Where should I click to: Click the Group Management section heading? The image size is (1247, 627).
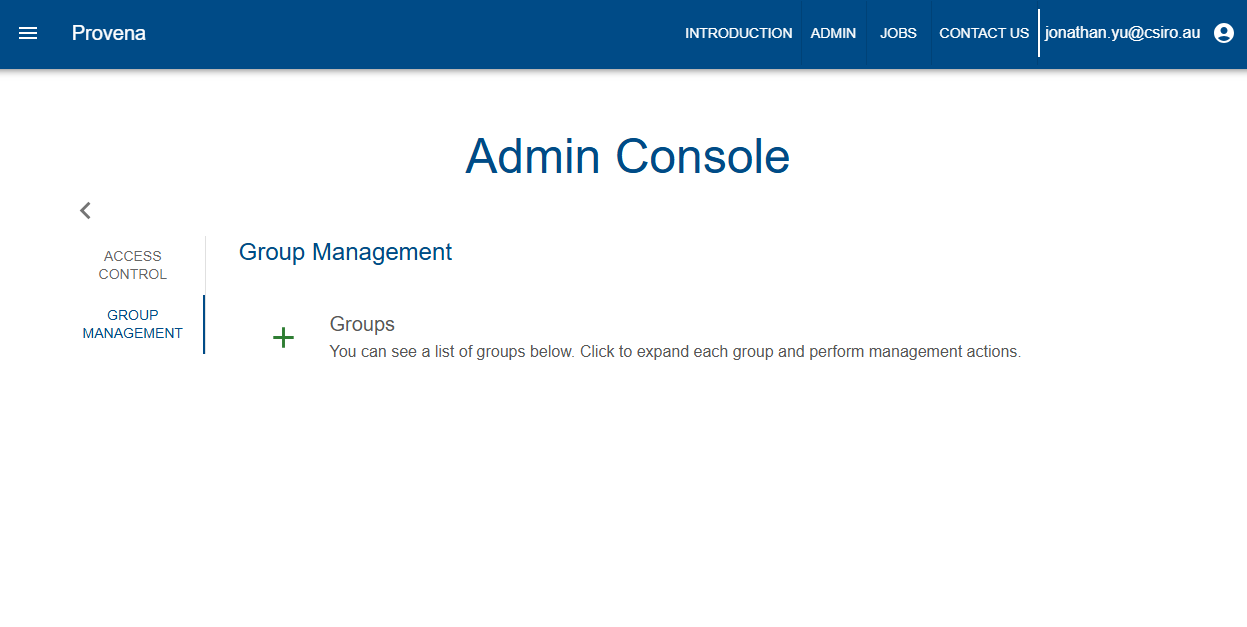click(345, 252)
